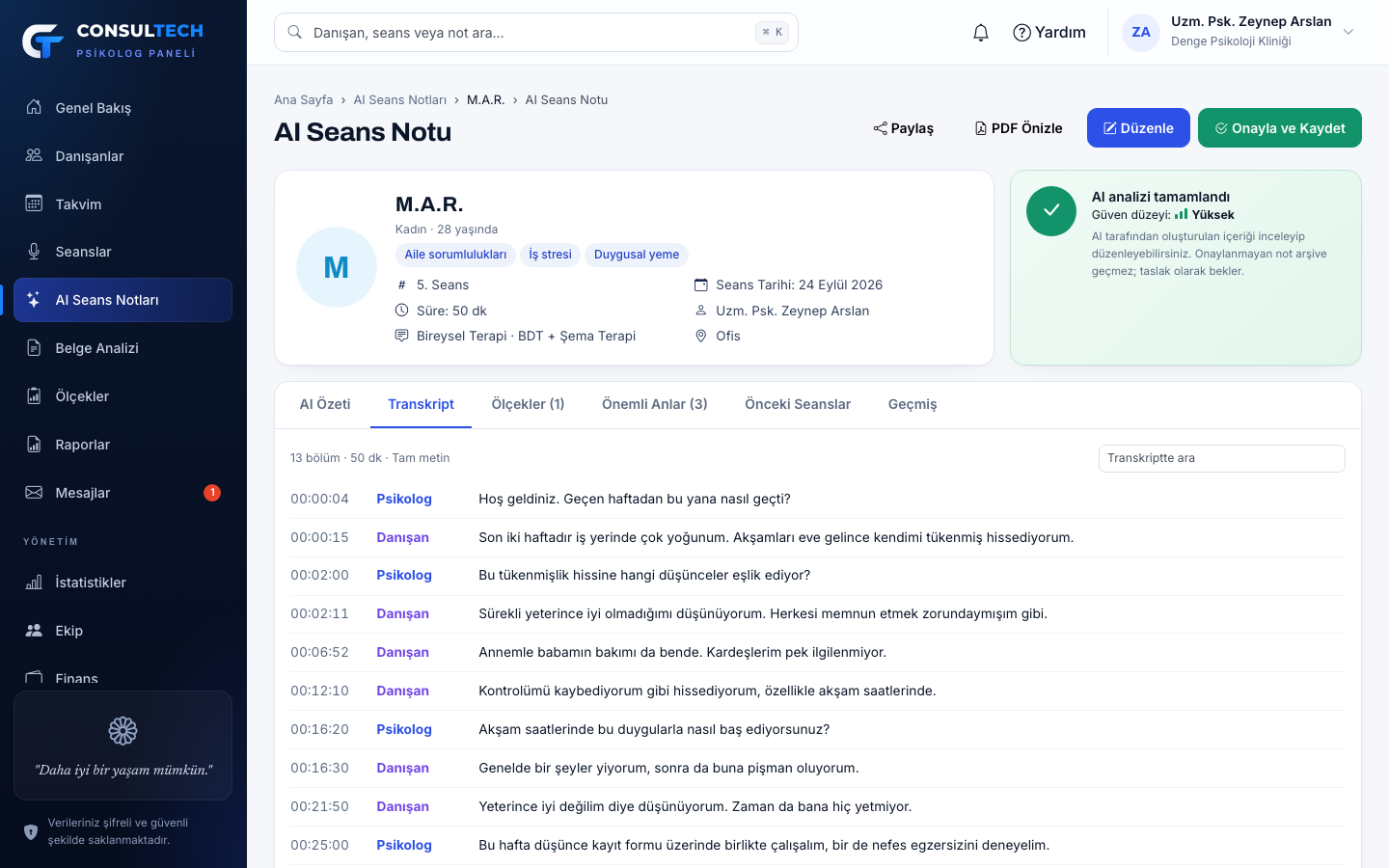Switch to Önceki Seanslar tab
The height and width of the screenshot is (868, 1389).
coord(798,404)
